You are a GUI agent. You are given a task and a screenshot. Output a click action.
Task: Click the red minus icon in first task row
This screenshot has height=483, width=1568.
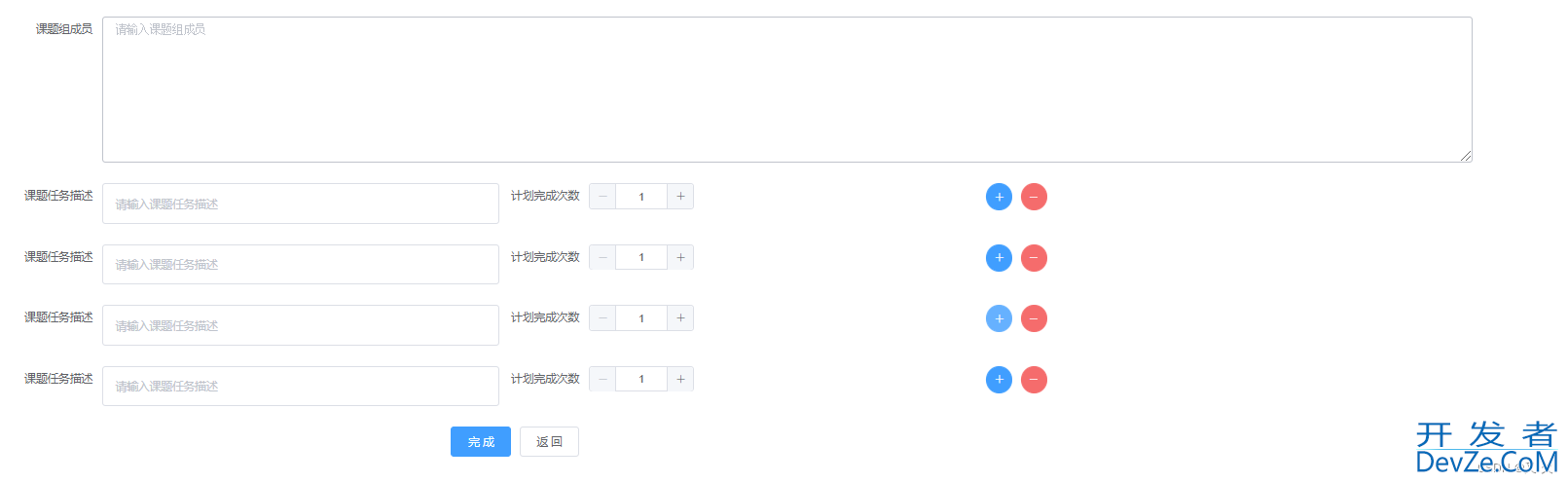click(1034, 197)
